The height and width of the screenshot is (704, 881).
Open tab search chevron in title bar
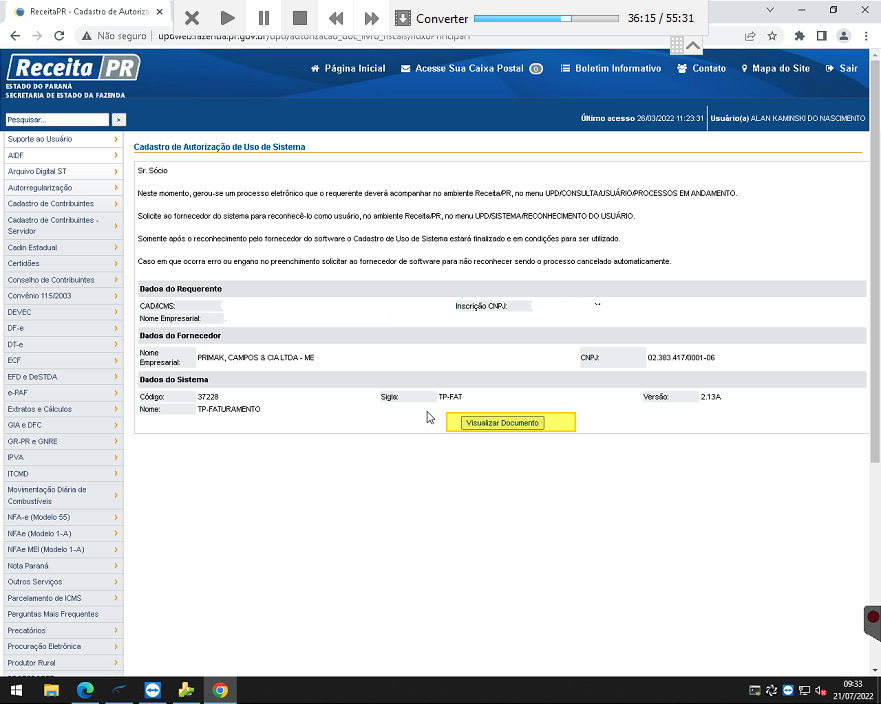click(x=770, y=10)
